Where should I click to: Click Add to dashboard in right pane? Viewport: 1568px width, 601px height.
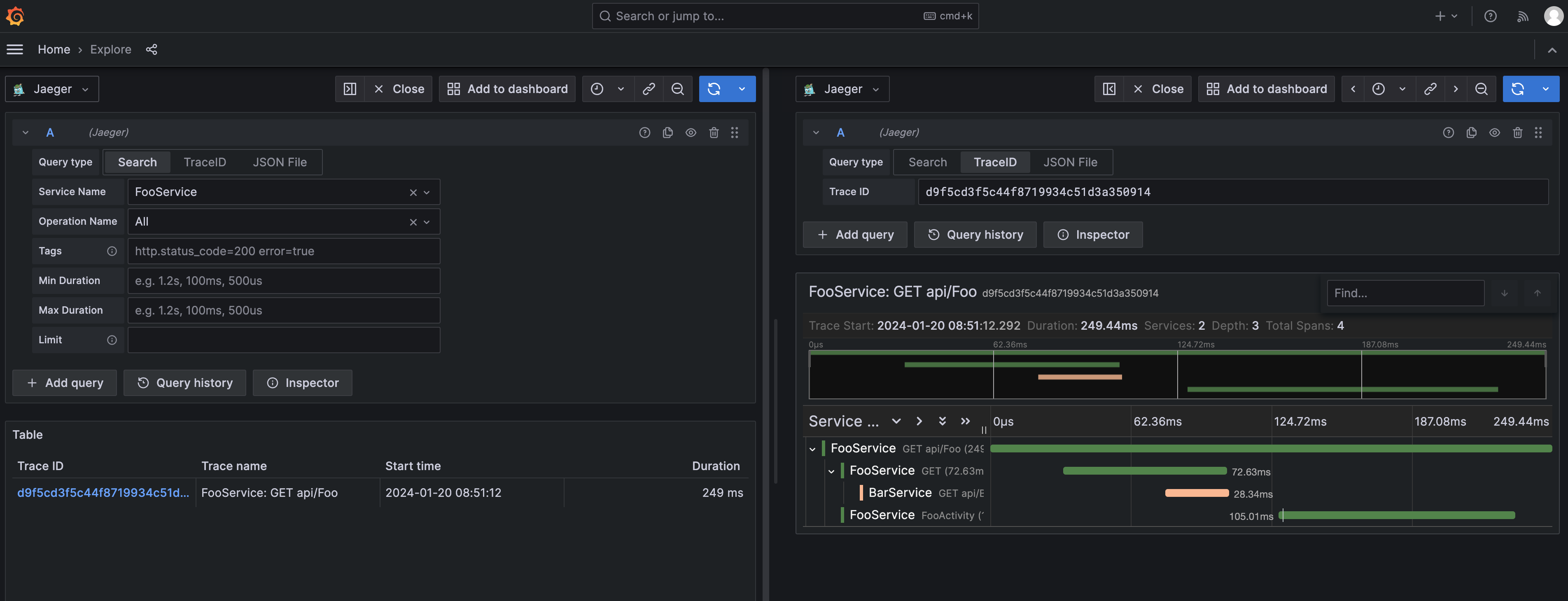pos(1266,89)
